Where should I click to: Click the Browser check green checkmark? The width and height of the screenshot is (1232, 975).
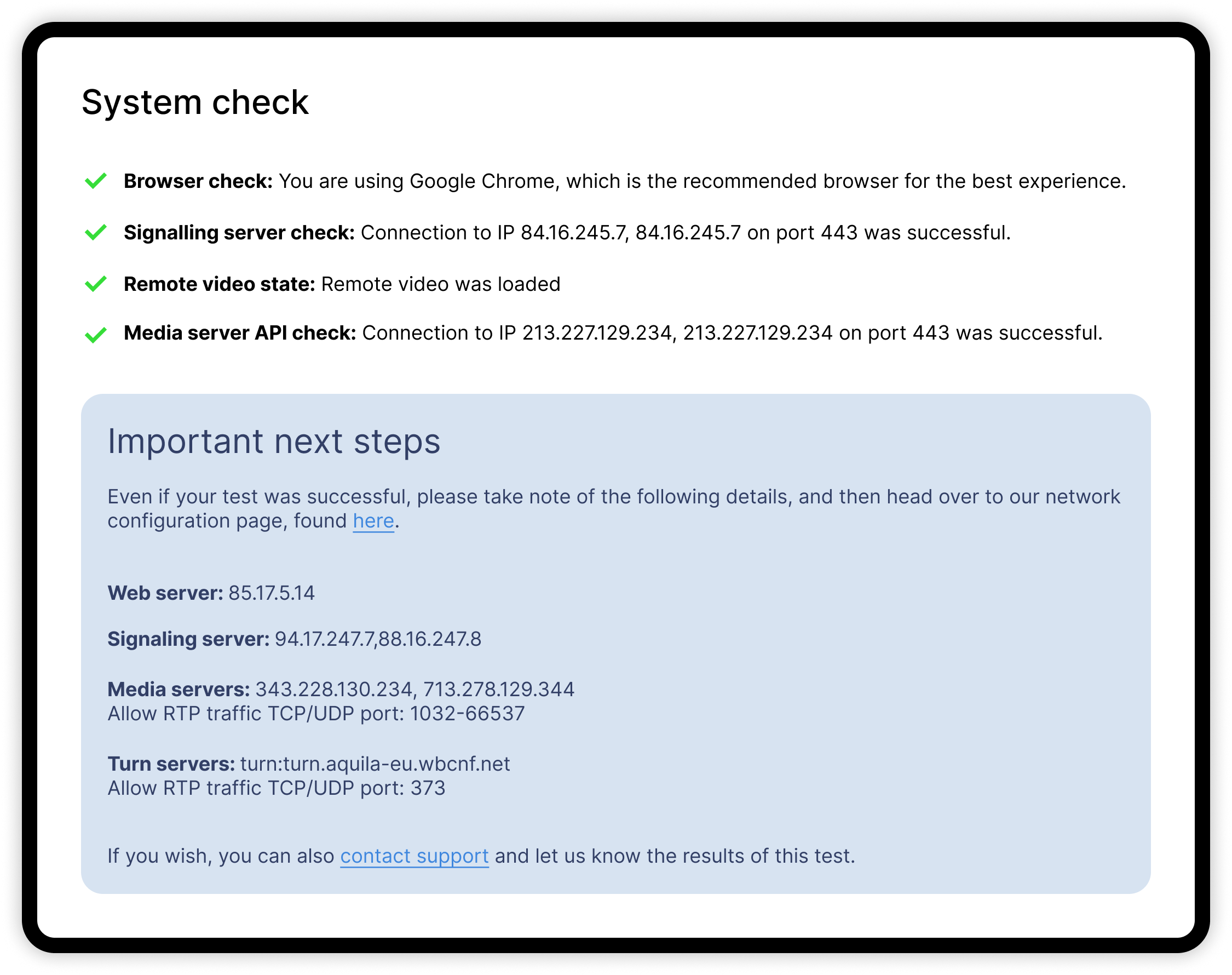pyautogui.click(x=95, y=181)
